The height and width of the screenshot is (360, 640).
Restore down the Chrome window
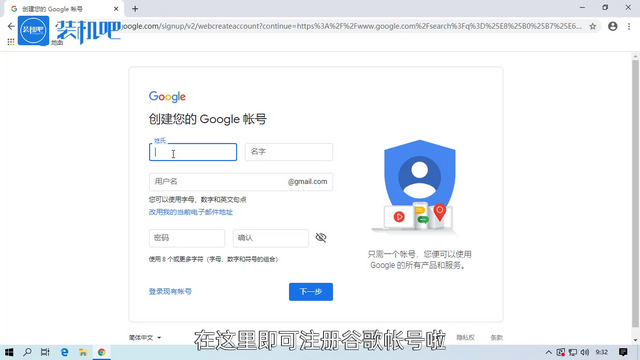(x=605, y=7)
